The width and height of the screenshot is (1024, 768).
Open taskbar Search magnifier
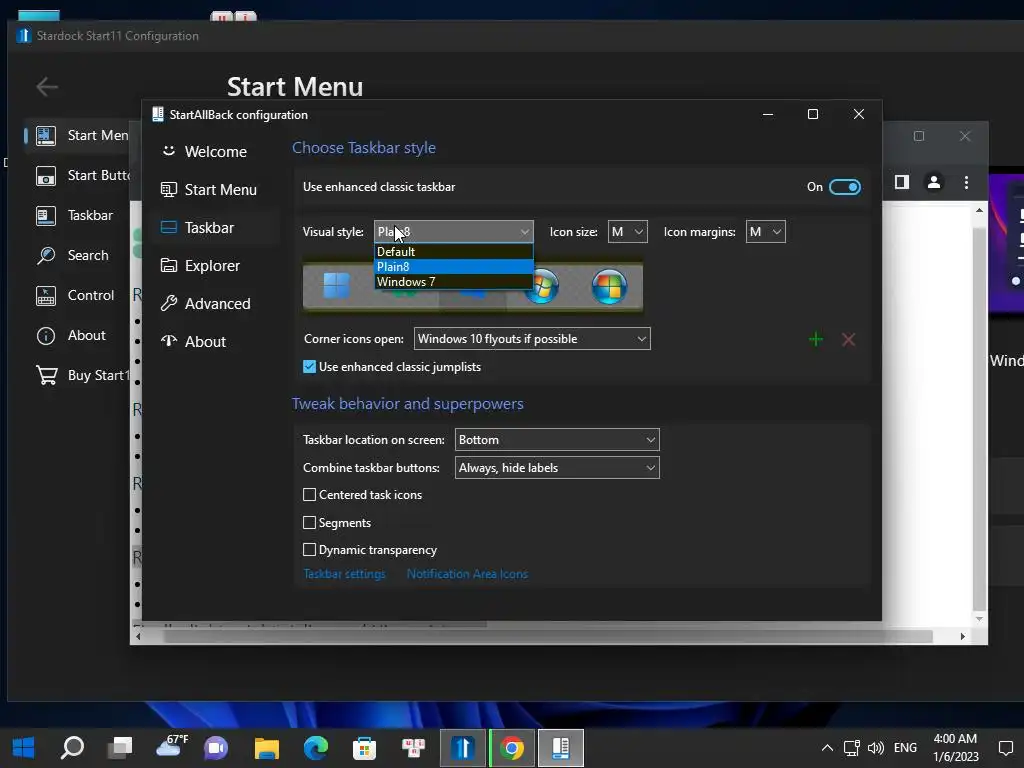coord(72,747)
